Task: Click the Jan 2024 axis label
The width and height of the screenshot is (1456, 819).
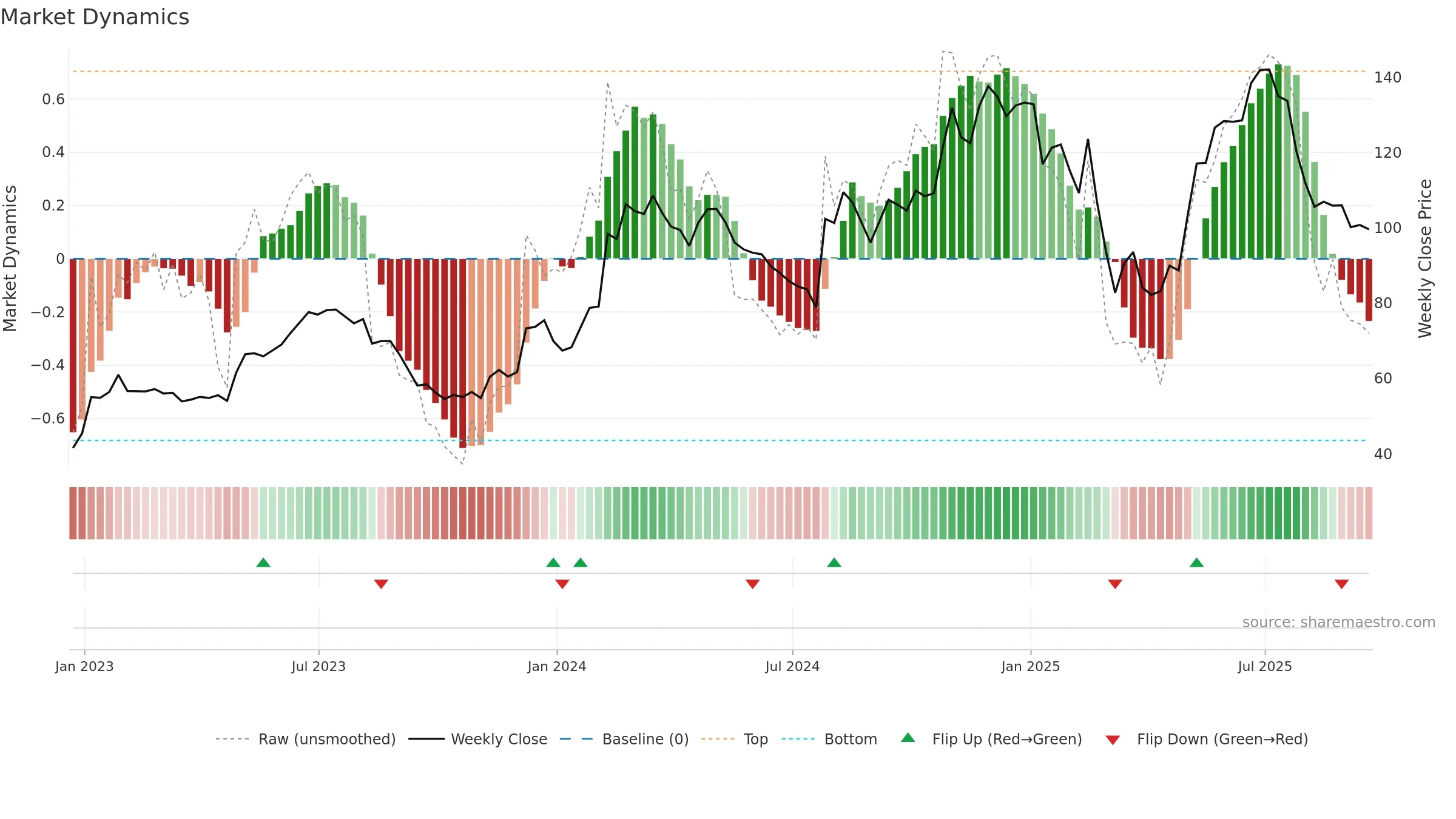Action: pos(557,666)
